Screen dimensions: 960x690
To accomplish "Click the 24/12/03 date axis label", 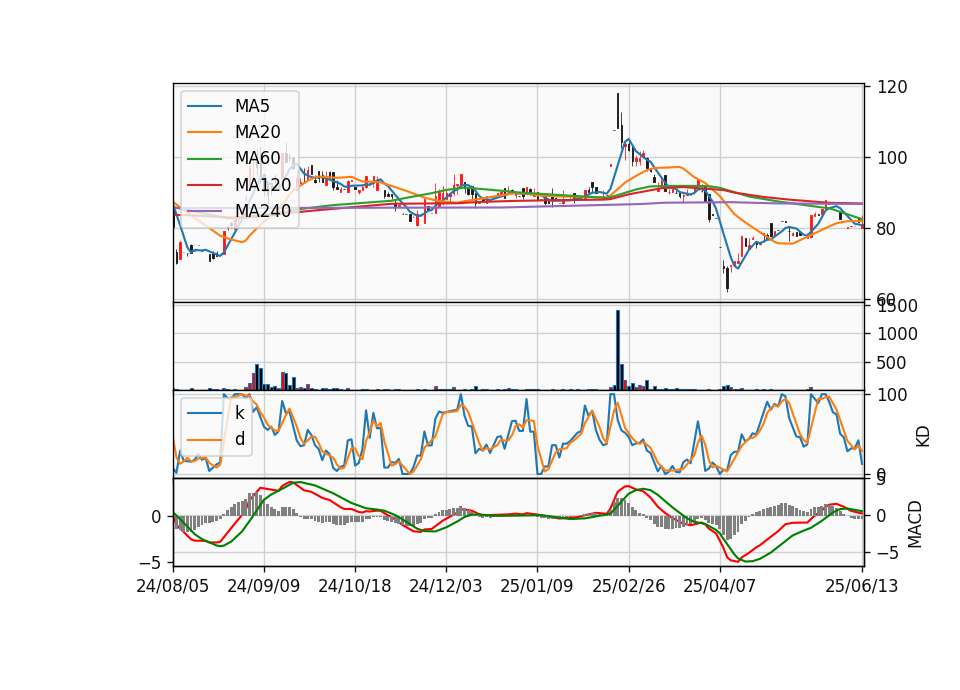I will pyautogui.click(x=446, y=586).
